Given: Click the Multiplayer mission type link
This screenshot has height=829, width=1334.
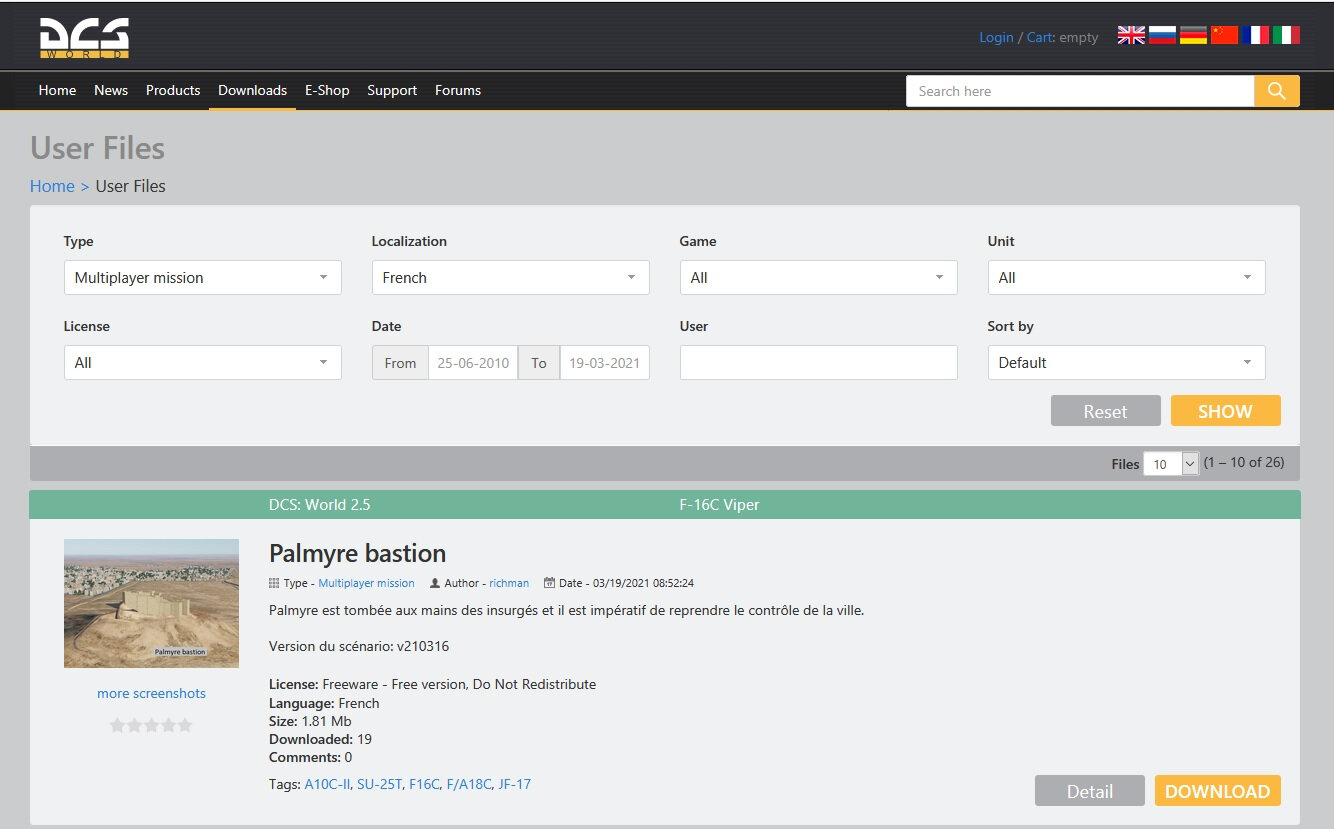Looking at the screenshot, I should coord(366,583).
